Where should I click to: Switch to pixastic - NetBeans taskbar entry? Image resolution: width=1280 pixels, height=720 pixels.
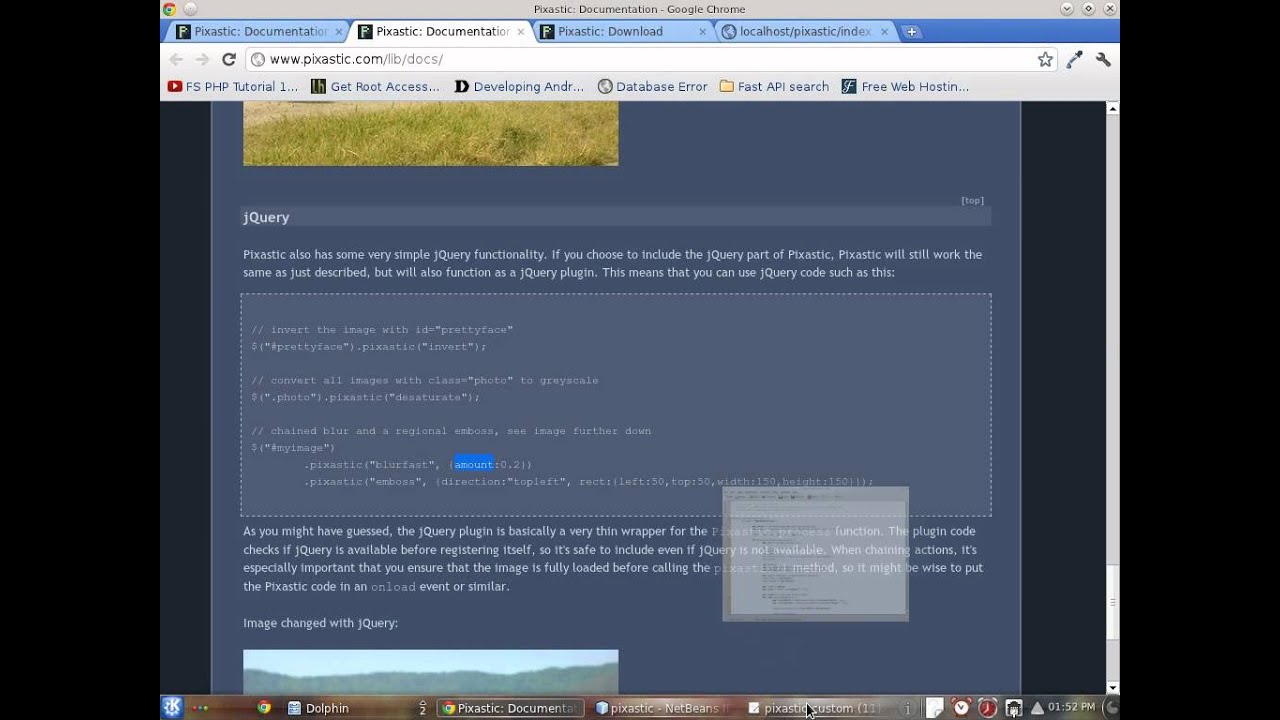point(664,708)
